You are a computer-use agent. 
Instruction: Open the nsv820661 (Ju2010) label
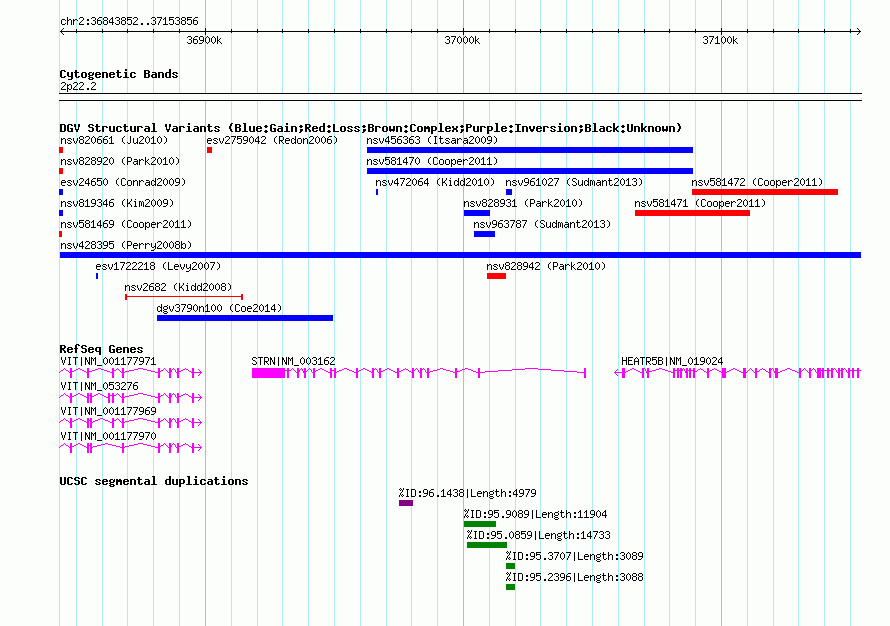pyautogui.click(x=114, y=140)
